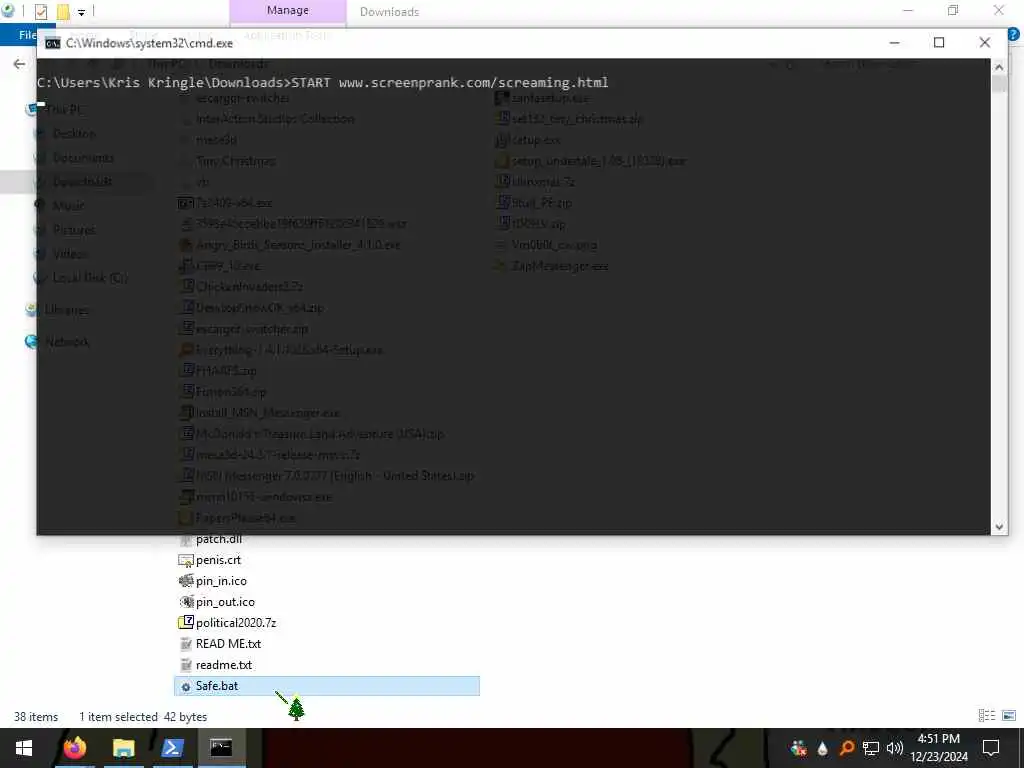The height and width of the screenshot is (768, 1024).
Task: Select the pin_out.ico file icon
Action: (185, 601)
